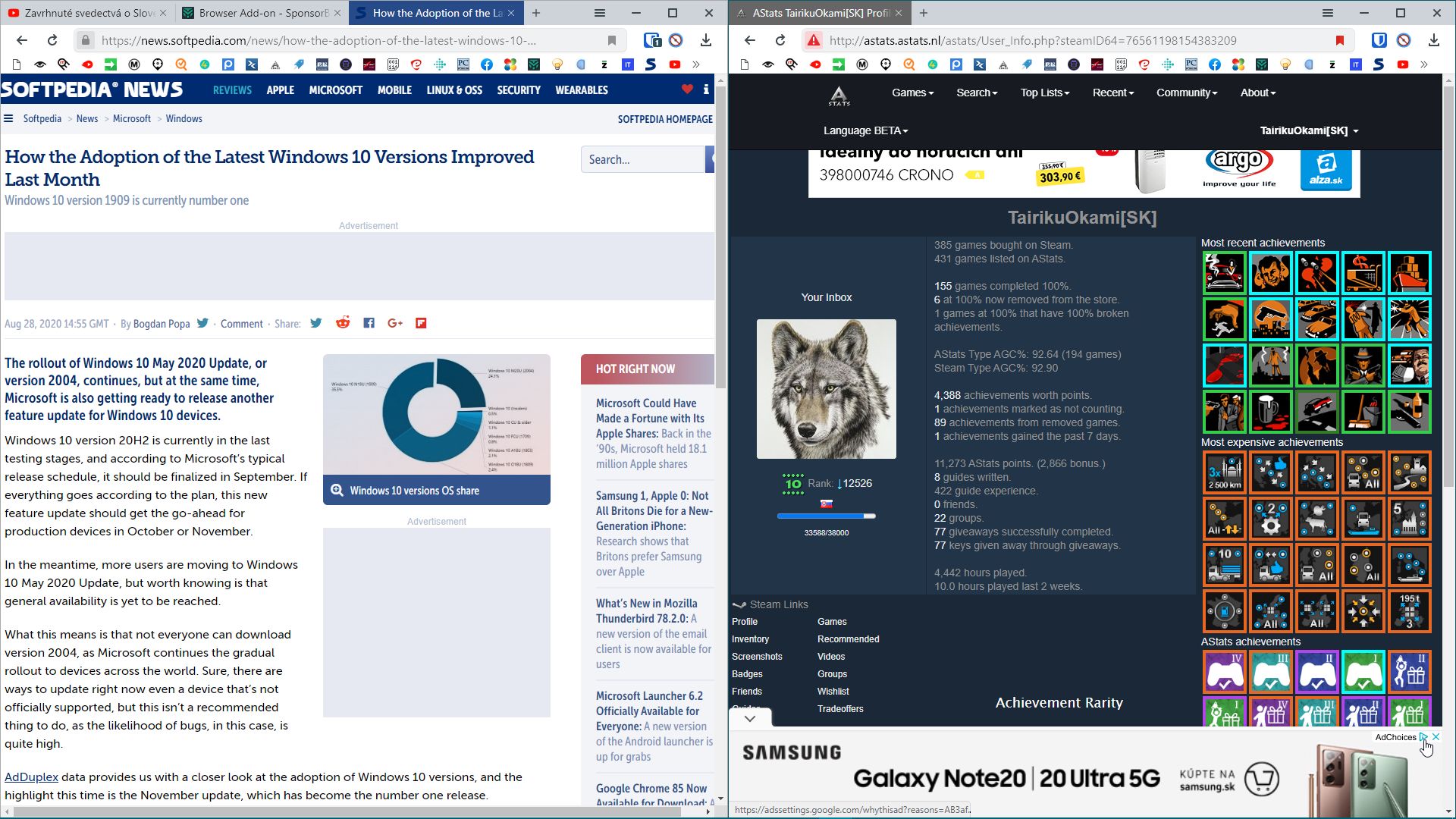1456x819 pixels.
Task: Click the Twitter share icon
Action: 316,323
